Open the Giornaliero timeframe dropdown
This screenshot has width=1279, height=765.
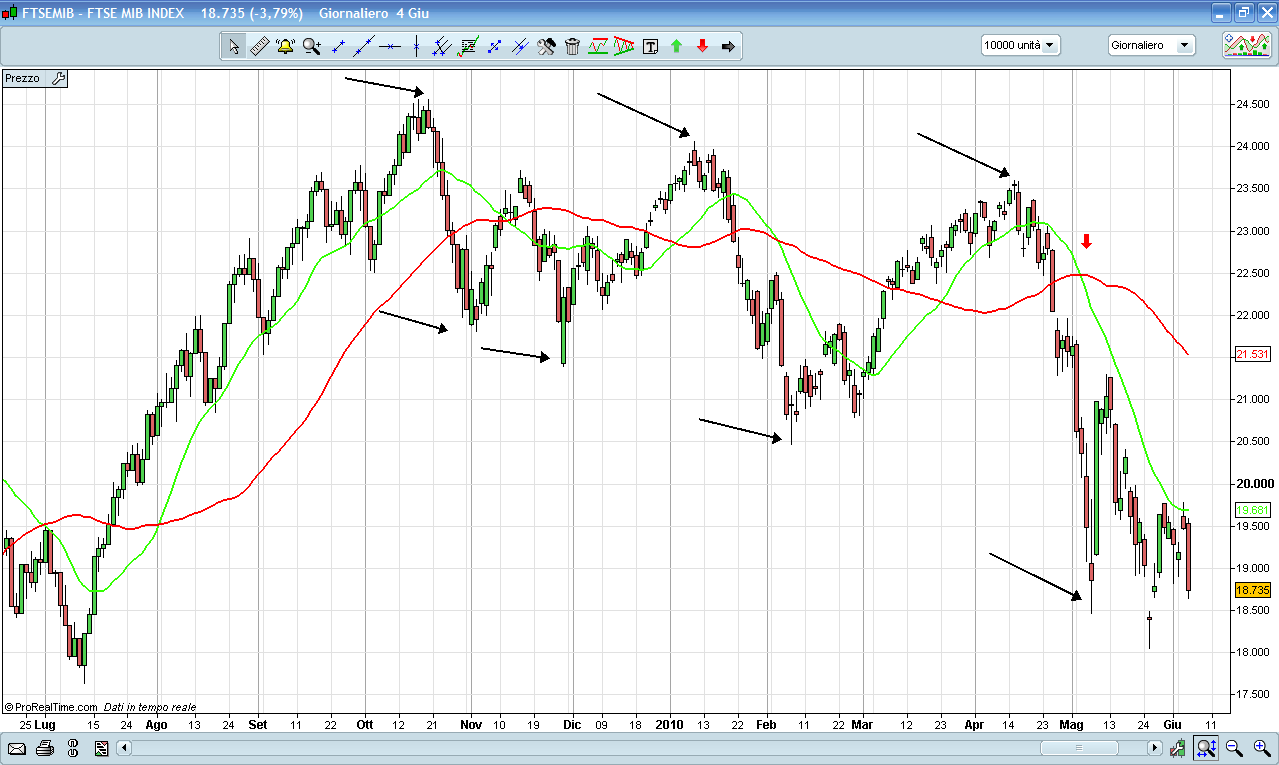point(1151,45)
